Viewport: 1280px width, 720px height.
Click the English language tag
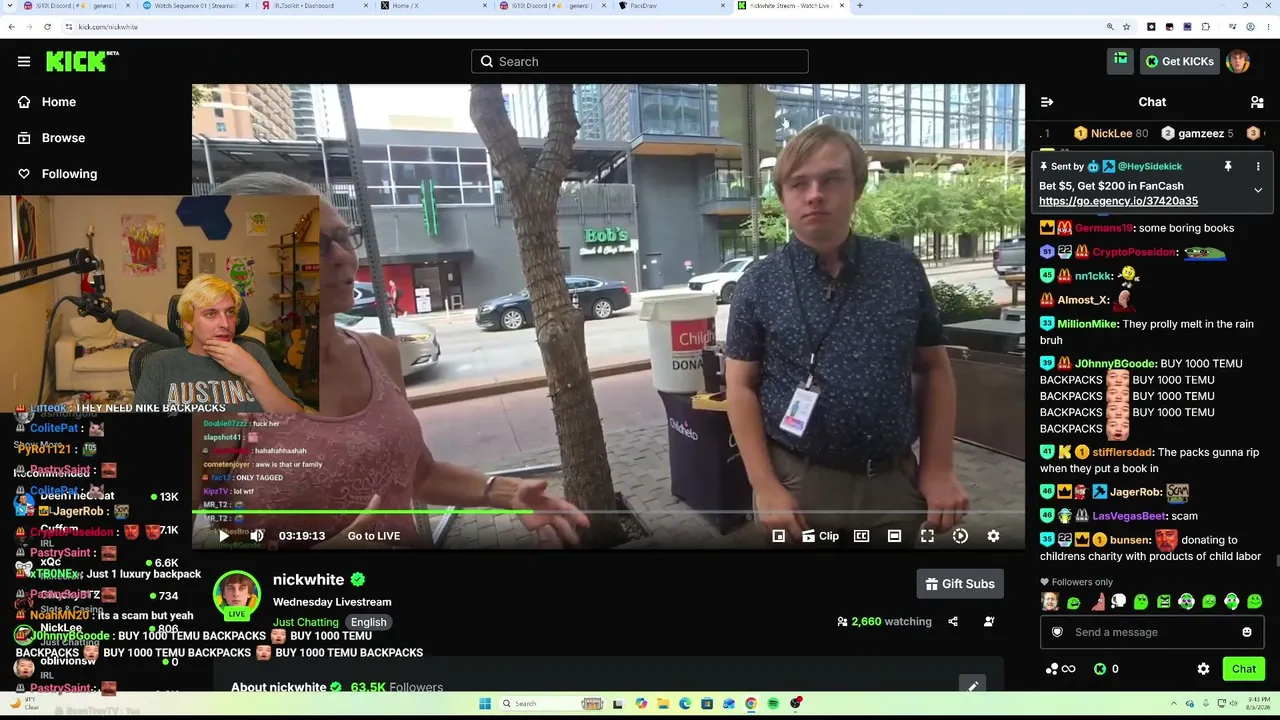tap(368, 622)
